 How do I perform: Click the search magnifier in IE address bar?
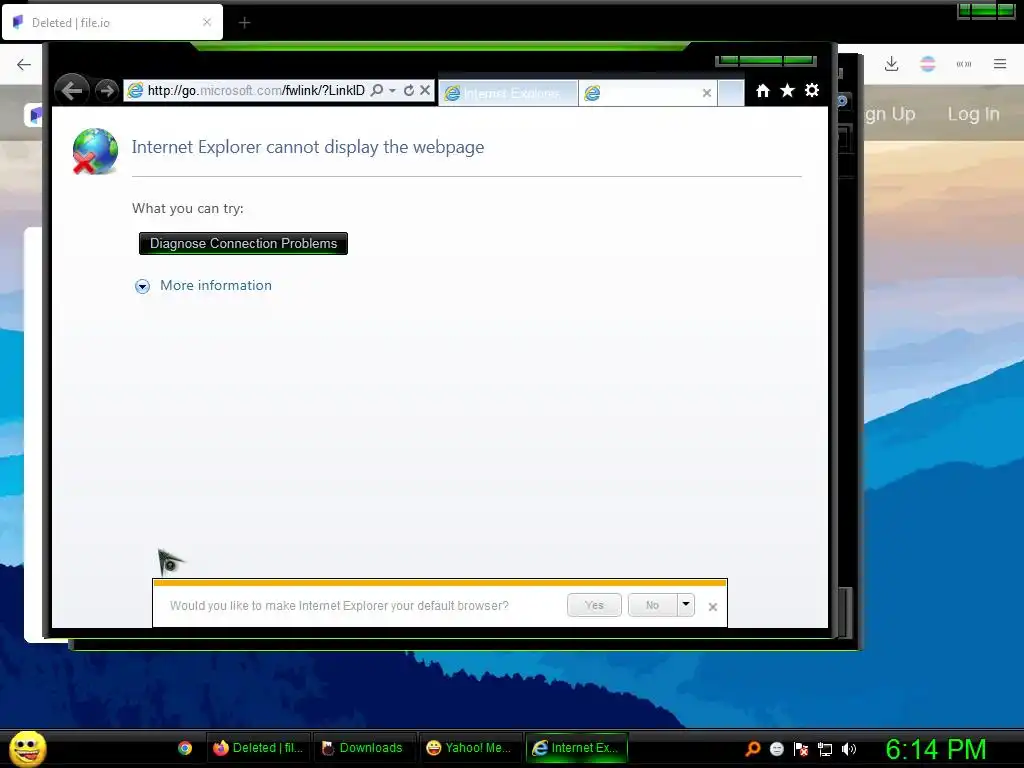377,90
